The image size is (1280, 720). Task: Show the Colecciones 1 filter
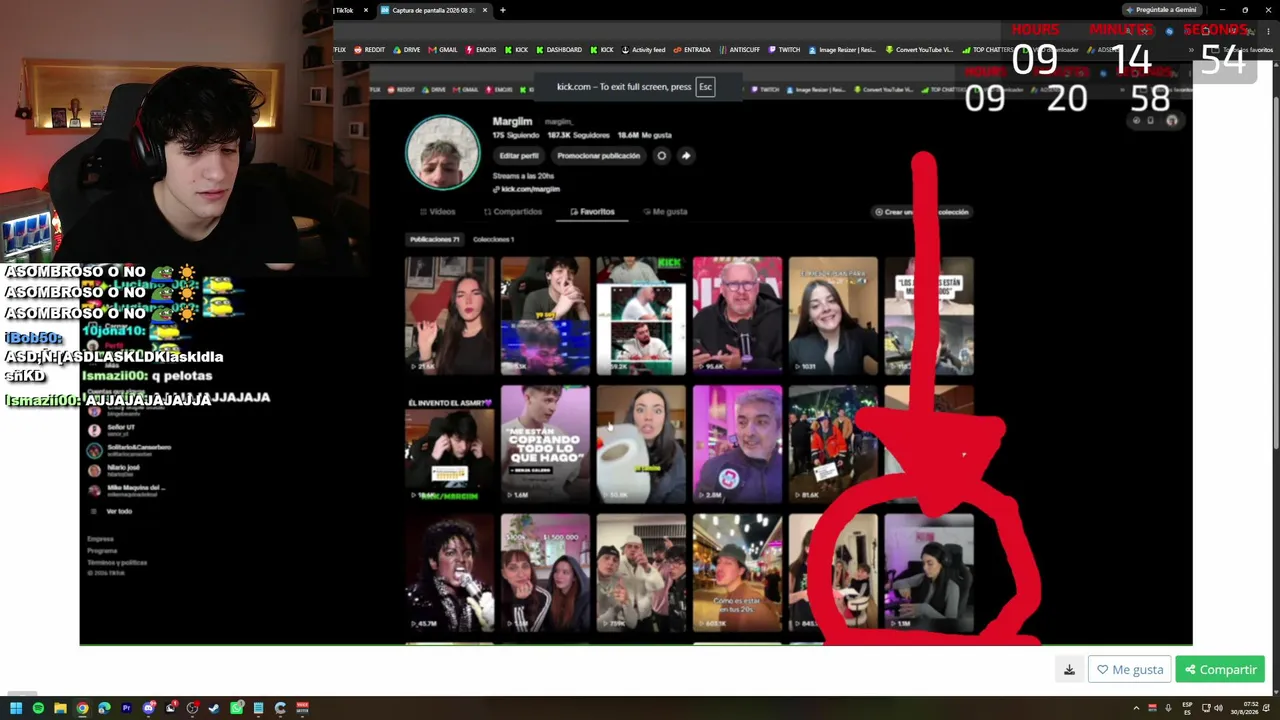point(493,240)
